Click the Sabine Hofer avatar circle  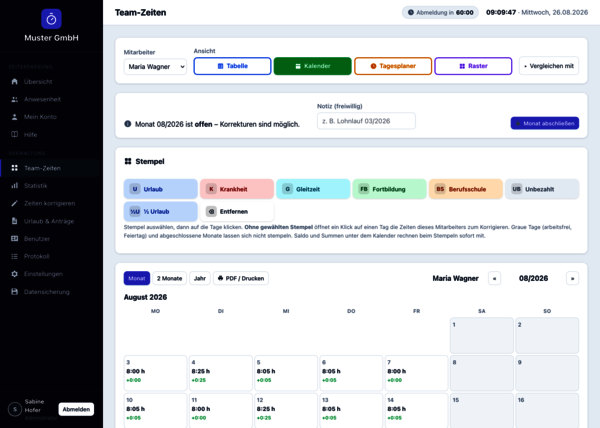pos(15,410)
